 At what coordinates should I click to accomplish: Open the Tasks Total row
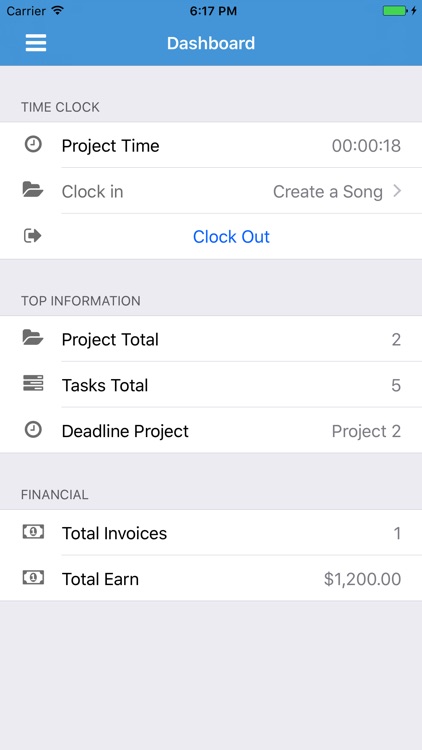(x=211, y=385)
